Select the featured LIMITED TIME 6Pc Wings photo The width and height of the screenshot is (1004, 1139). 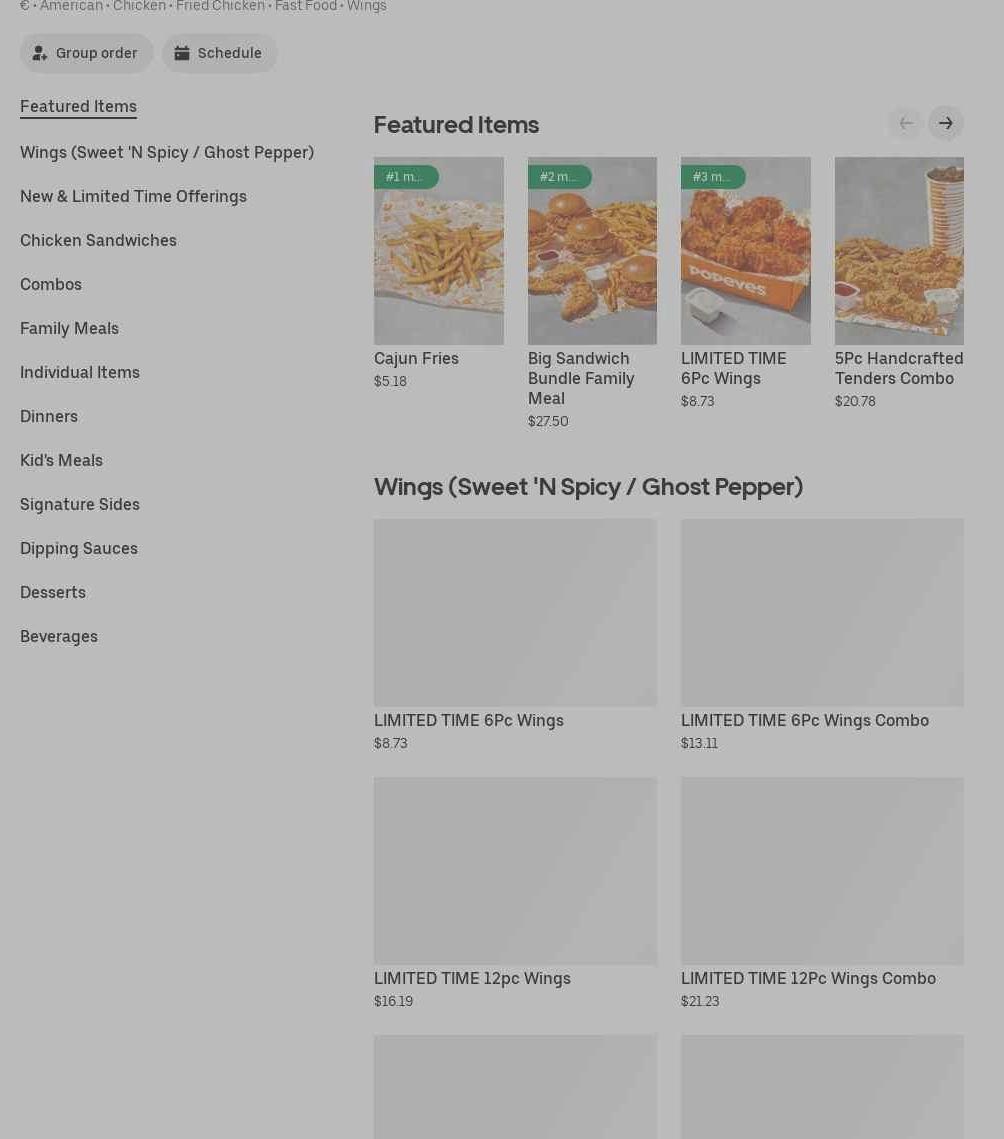point(745,251)
